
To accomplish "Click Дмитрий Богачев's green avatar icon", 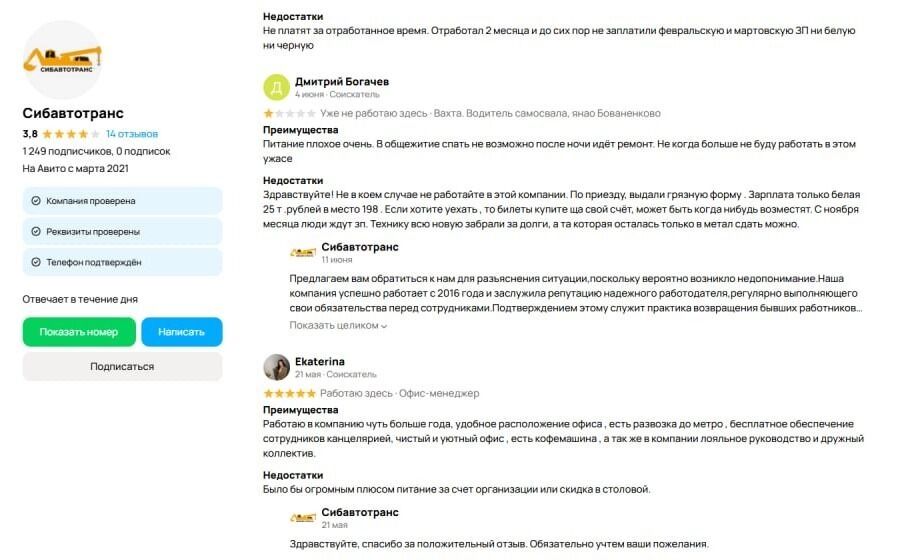I will [276, 87].
